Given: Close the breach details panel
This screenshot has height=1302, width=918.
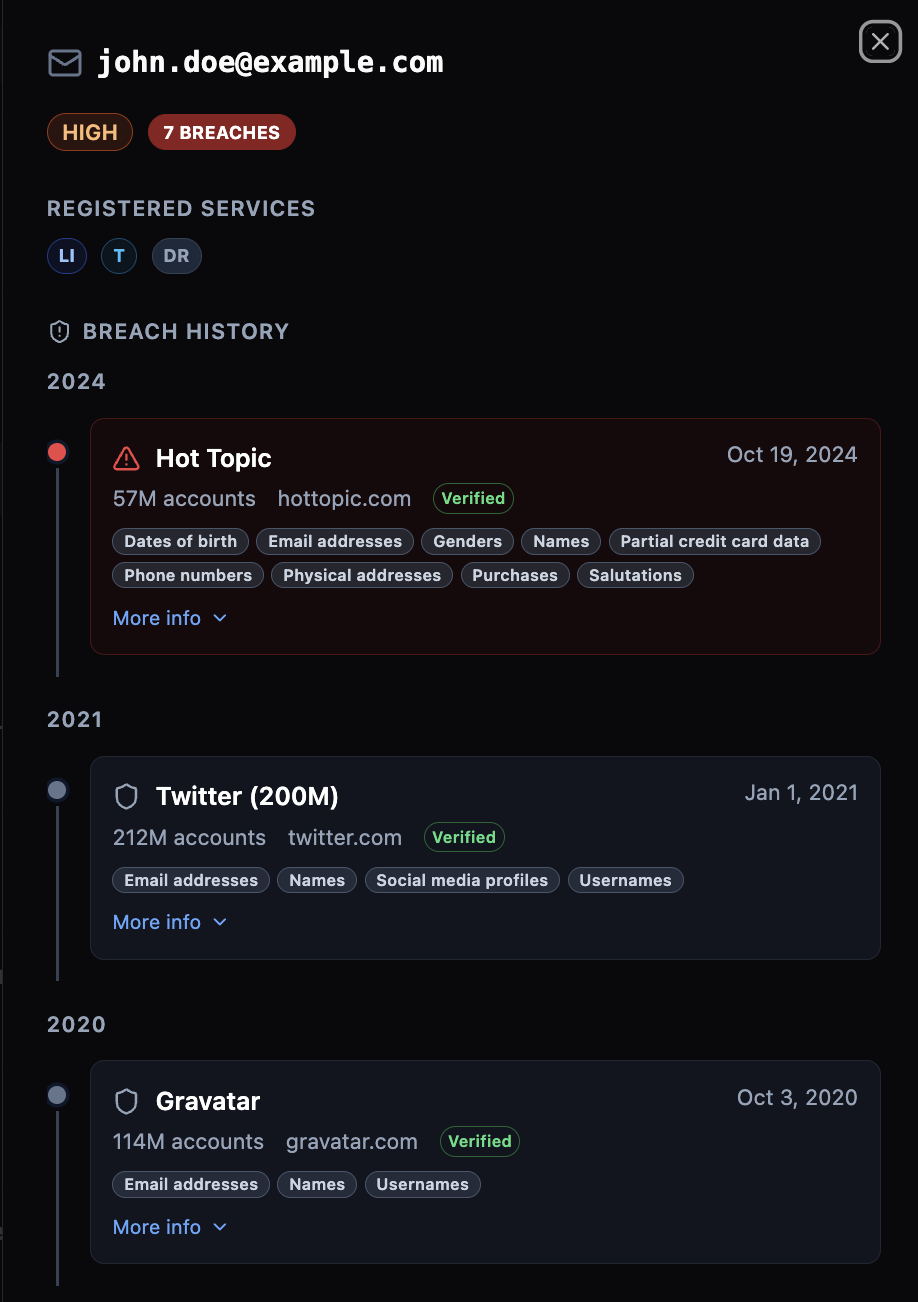Looking at the screenshot, I should coord(880,42).
